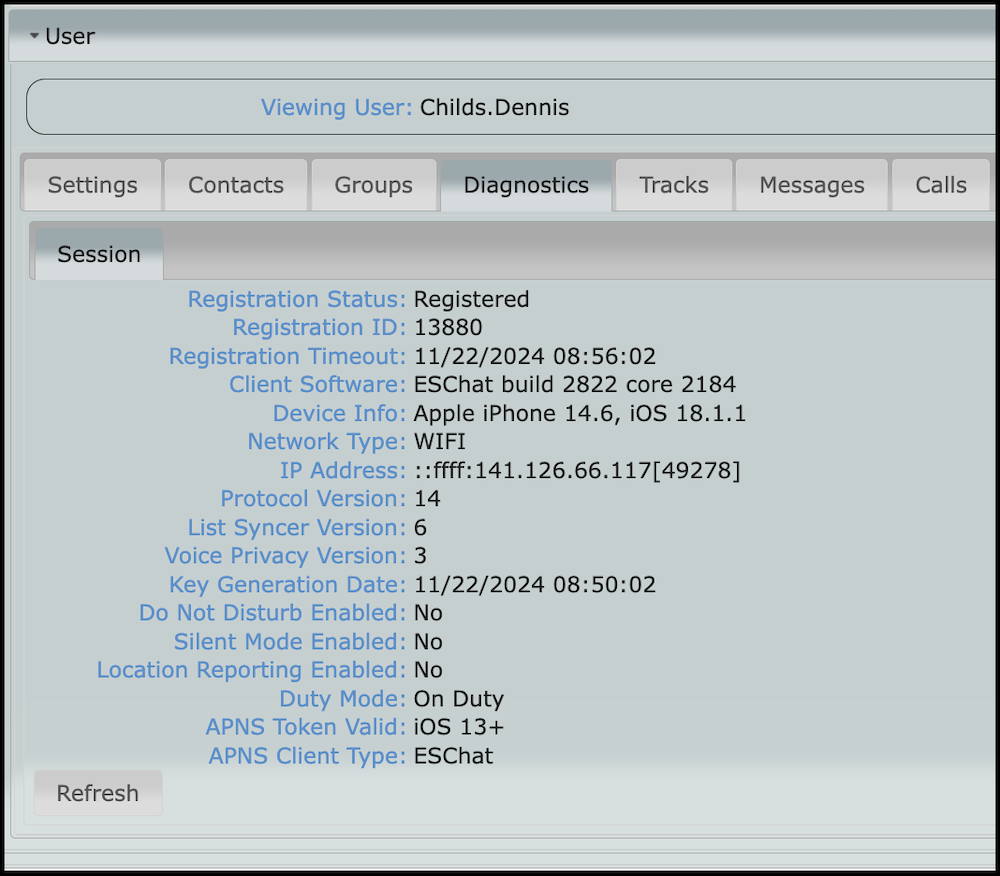Screen dimensions: 1000x876
Task: Switch to the Settings tab
Action: pyautogui.click(x=92, y=184)
